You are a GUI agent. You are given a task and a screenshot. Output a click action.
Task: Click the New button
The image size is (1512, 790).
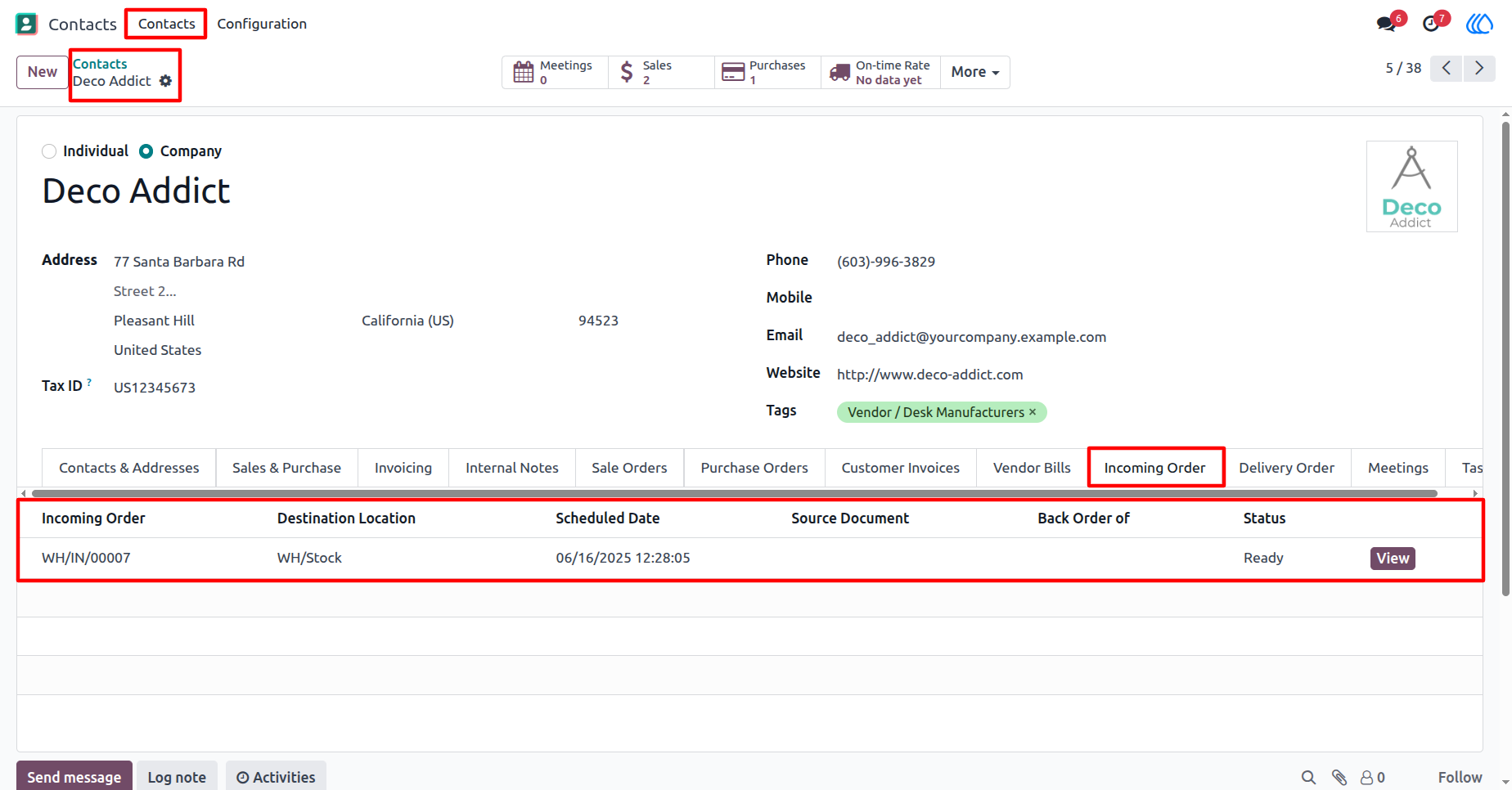point(43,72)
